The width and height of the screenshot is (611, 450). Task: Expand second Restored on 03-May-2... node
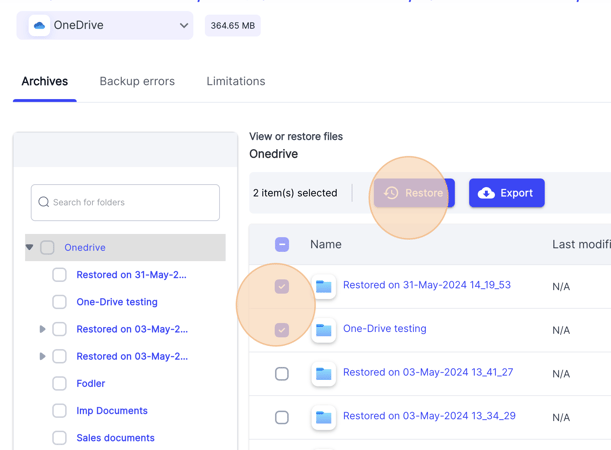(x=42, y=356)
